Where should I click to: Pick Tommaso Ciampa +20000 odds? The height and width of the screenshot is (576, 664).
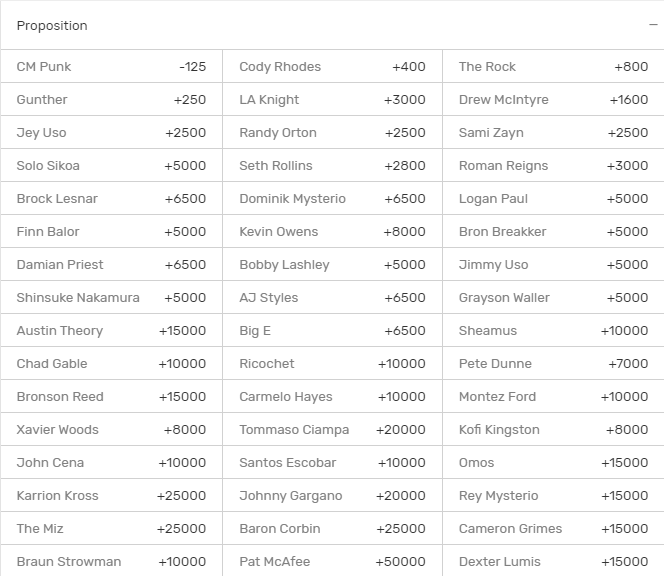(332, 430)
